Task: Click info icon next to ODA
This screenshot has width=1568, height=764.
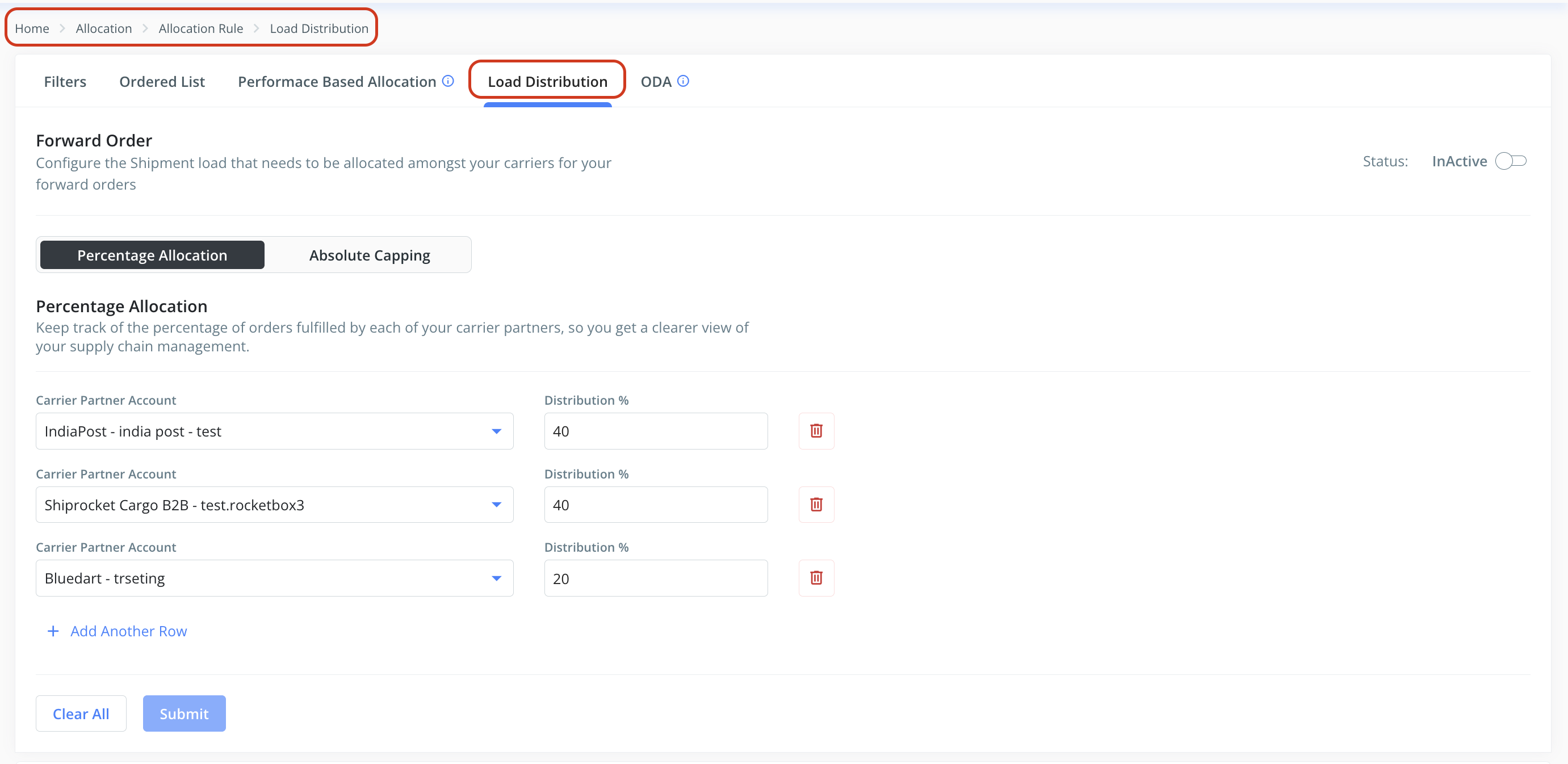Action: click(683, 81)
